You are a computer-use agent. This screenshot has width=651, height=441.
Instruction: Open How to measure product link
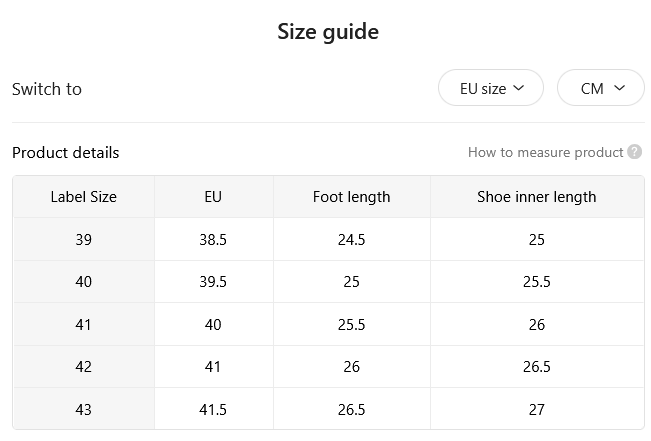coord(546,152)
